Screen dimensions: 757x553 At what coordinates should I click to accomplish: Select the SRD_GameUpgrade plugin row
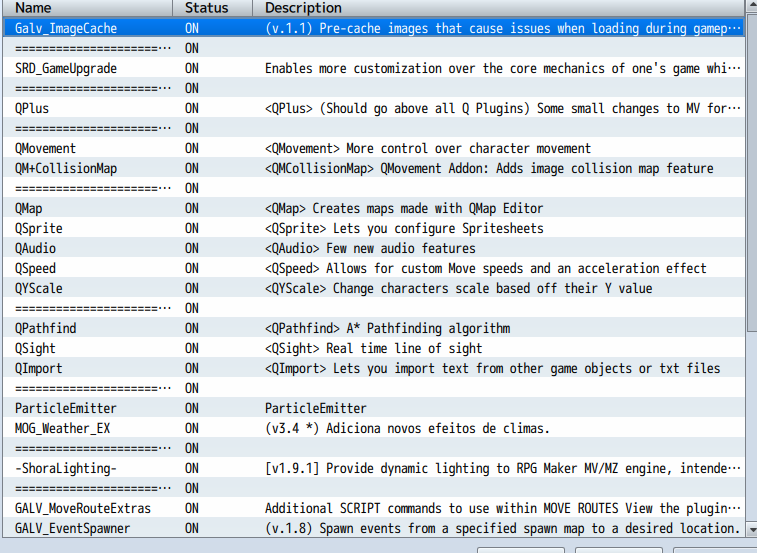coord(374,69)
